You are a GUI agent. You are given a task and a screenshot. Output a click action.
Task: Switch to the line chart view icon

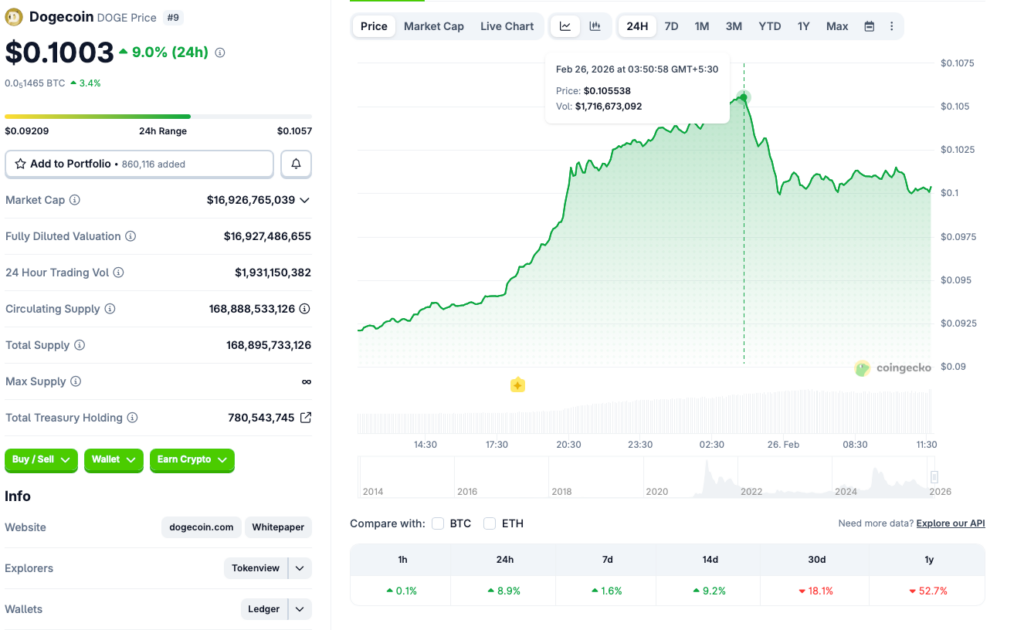[x=565, y=26]
